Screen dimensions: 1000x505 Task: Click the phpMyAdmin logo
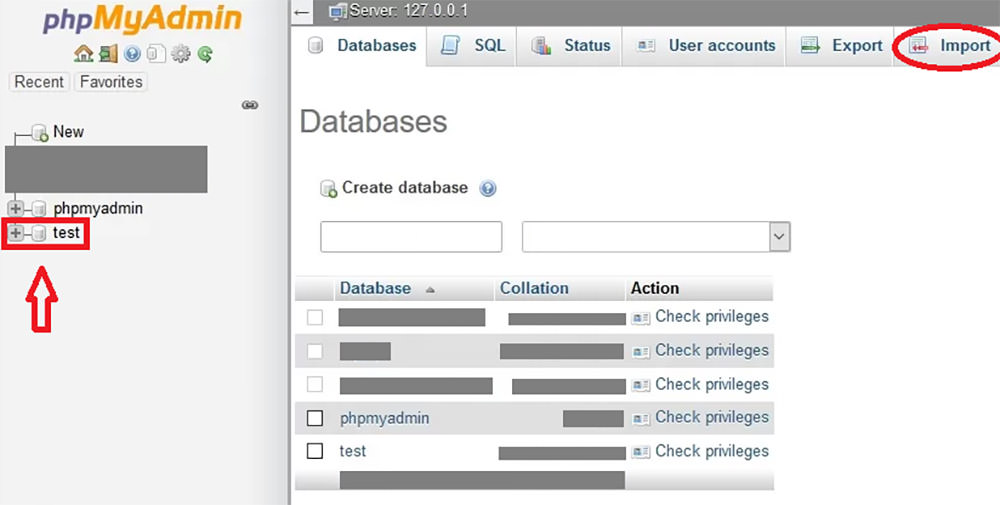click(x=143, y=20)
